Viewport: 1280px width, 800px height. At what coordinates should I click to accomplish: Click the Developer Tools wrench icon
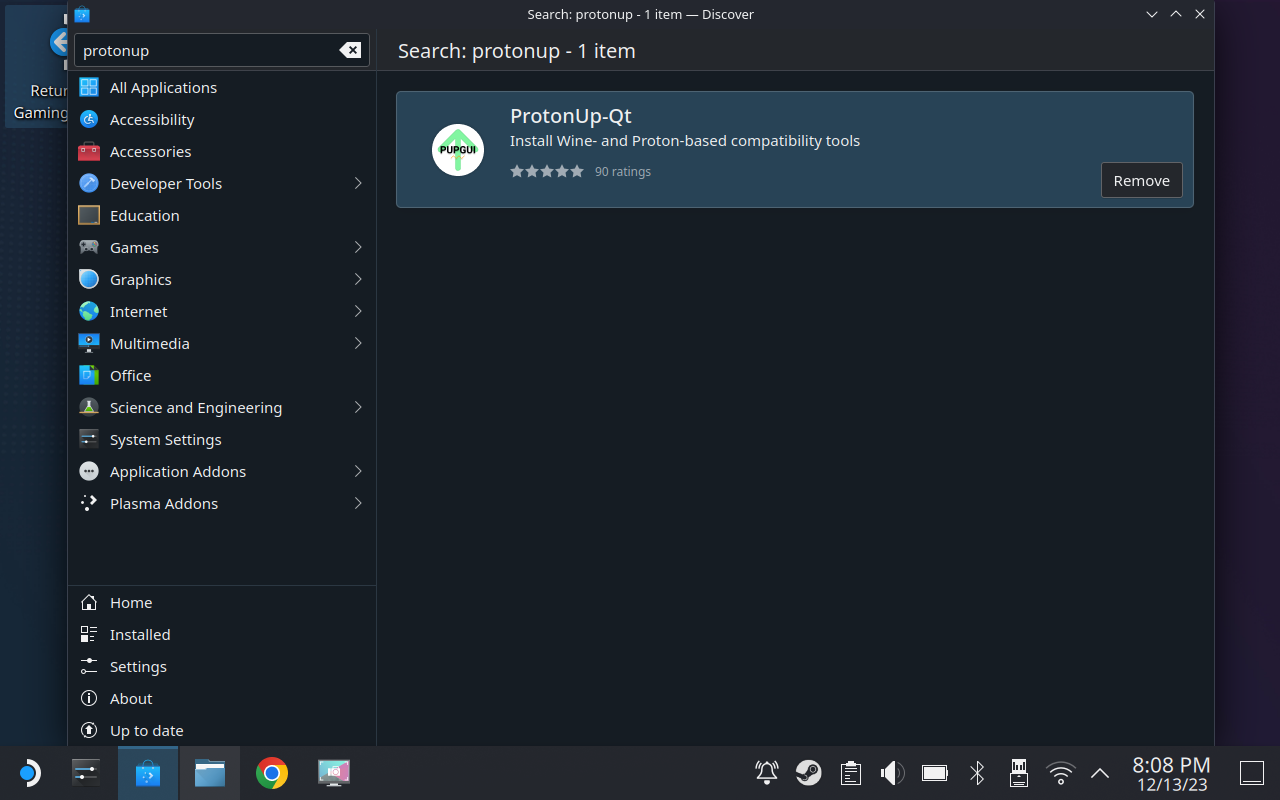(89, 183)
